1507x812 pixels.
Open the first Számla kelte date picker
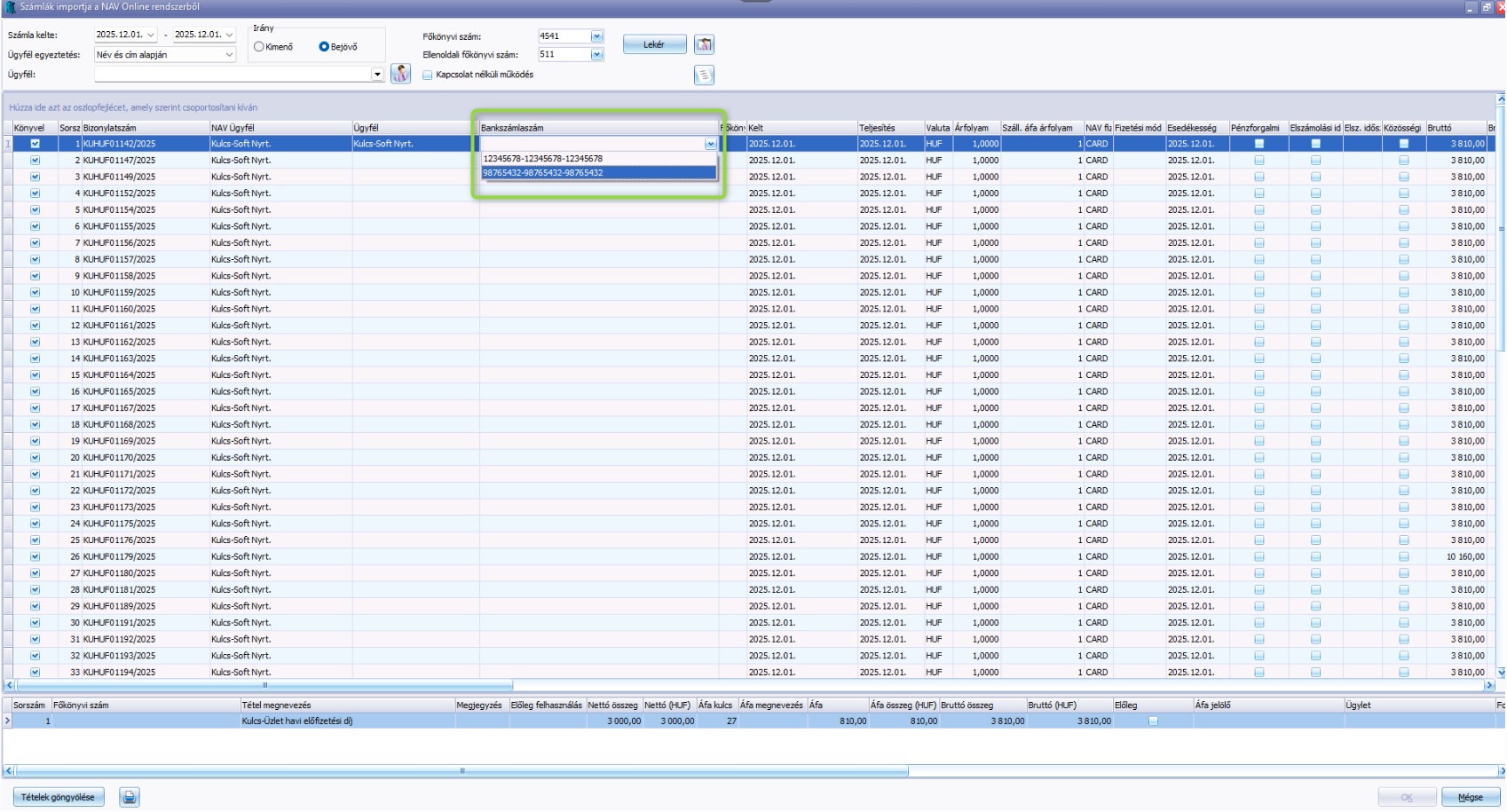(151, 35)
